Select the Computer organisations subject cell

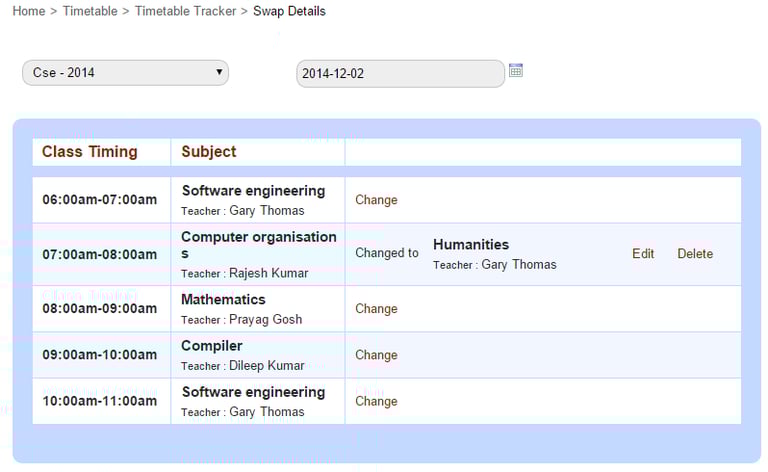tap(258, 245)
